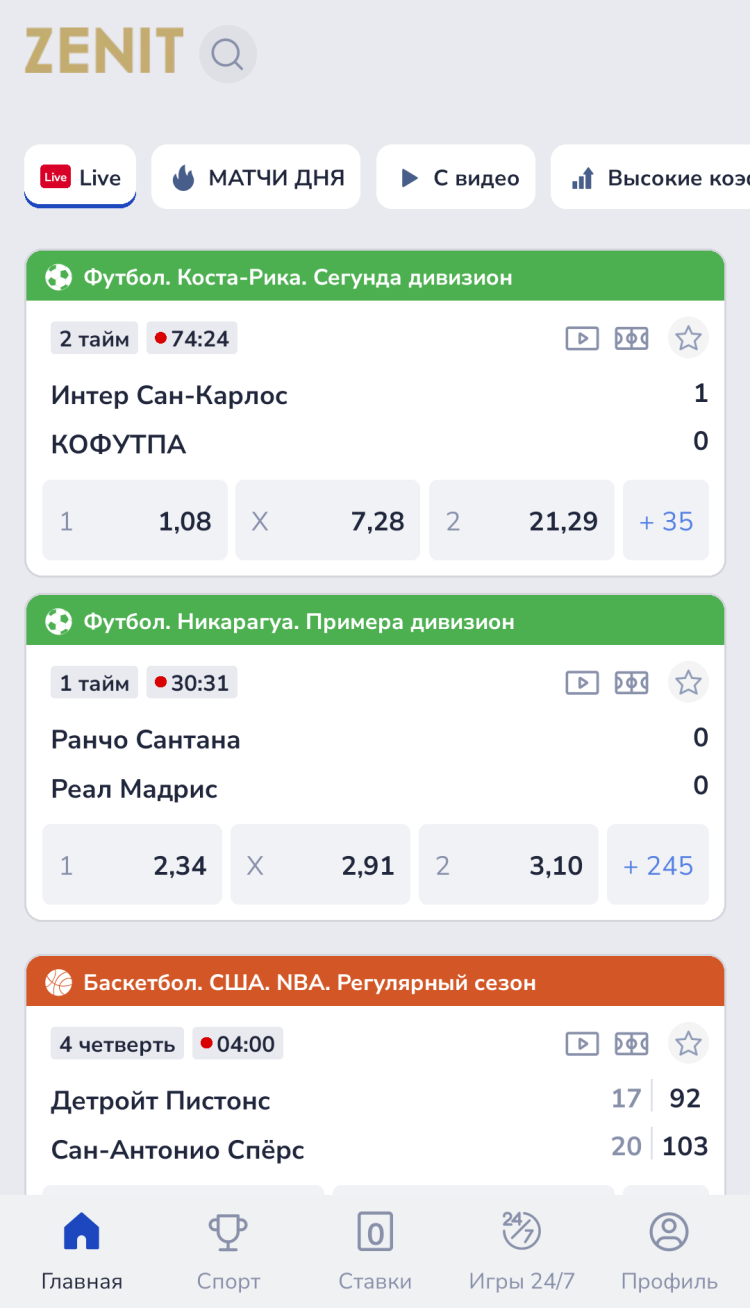Show field tracker for Интер Сан-Карлос match
This screenshot has height=1308, width=750.
631,339
